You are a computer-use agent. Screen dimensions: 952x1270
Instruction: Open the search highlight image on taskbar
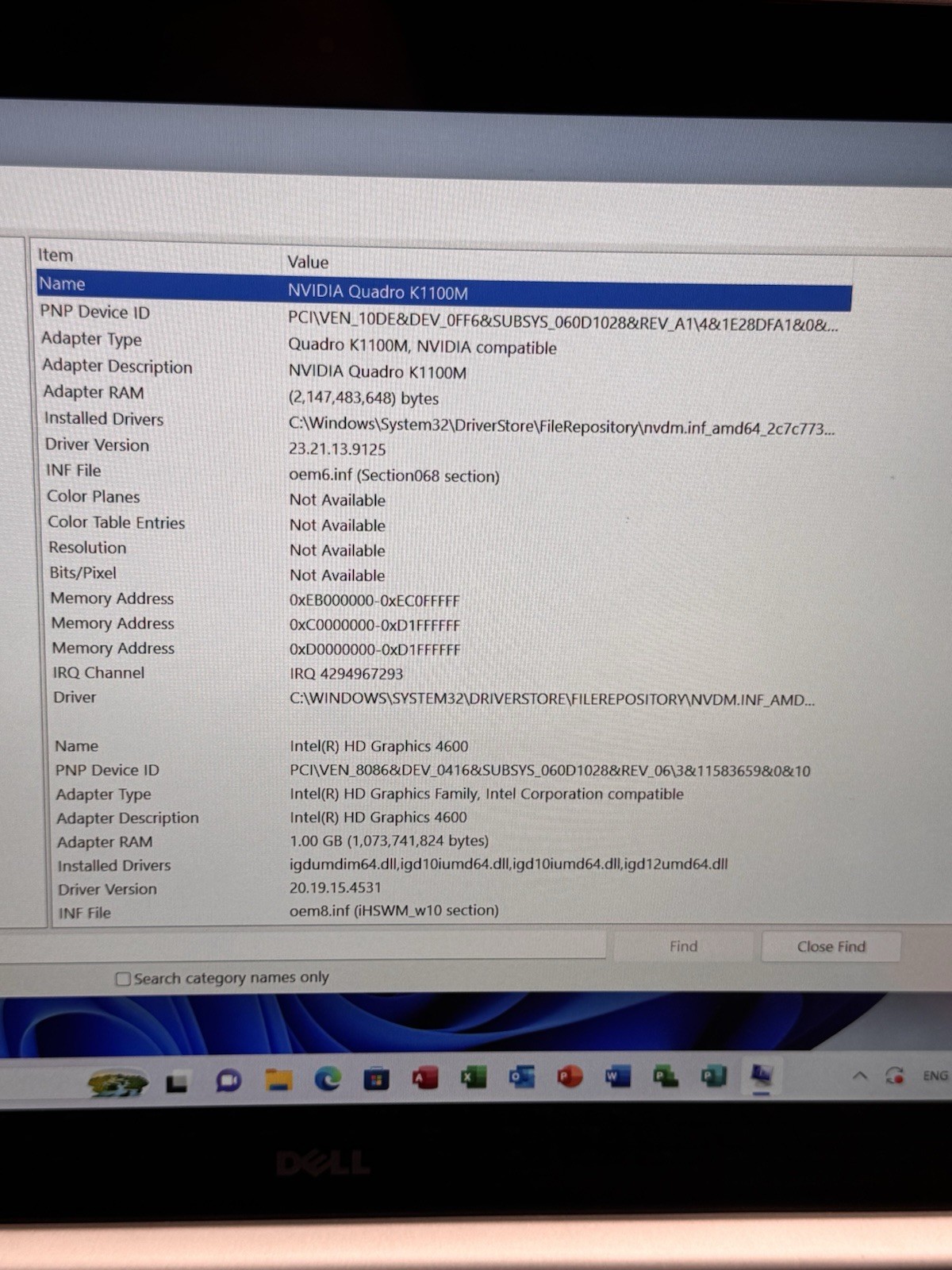pyautogui.click(x=117, y=1083)
